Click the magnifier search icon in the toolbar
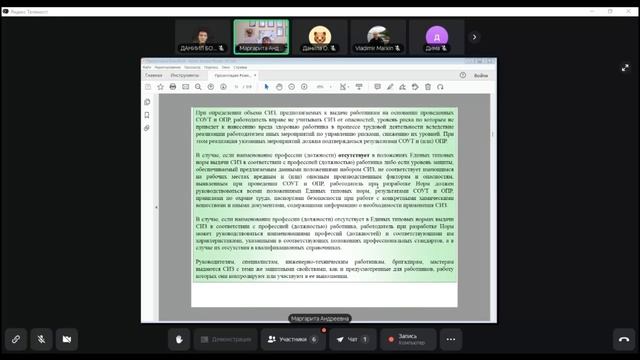 198,87
